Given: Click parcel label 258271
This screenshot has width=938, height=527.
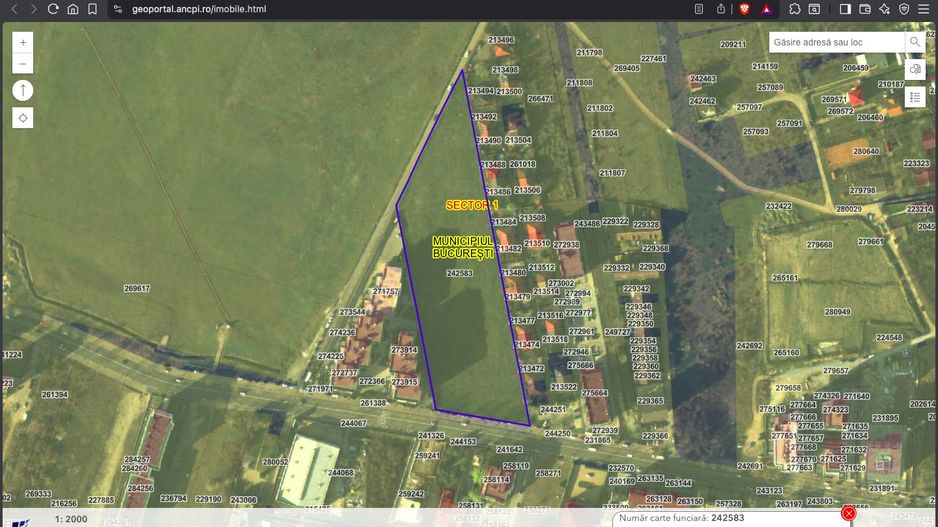Looking at the screenshot, I should click(x=548, y=473).
